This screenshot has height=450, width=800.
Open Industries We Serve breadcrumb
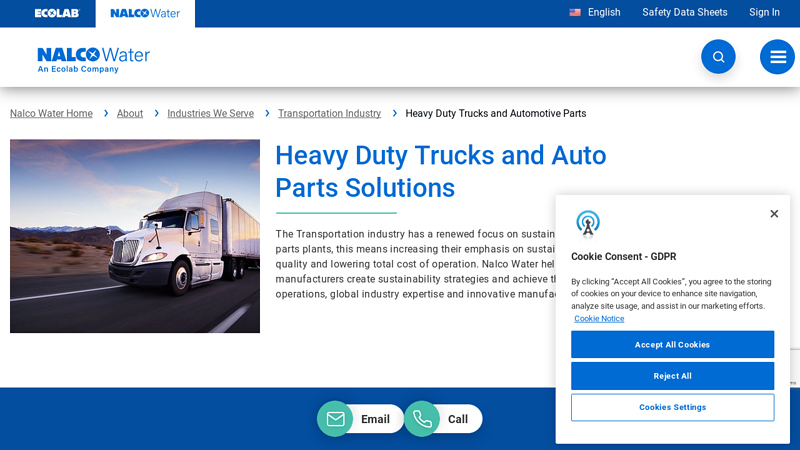click(x=210, y=113)
